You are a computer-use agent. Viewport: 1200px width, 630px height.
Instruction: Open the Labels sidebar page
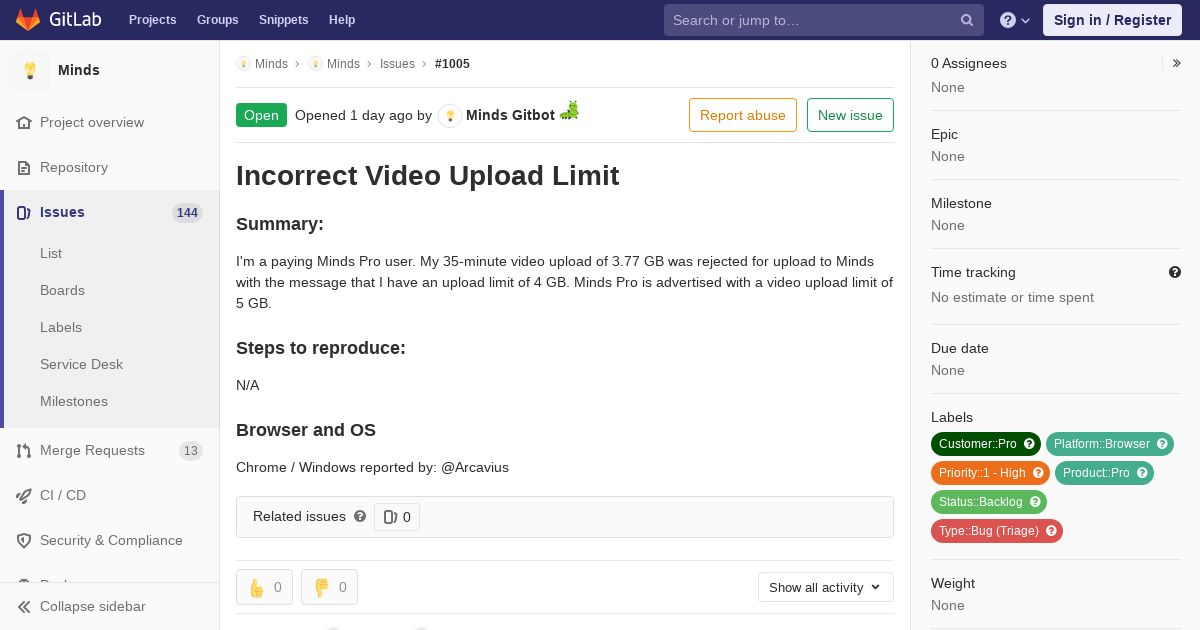click(61, 327)
